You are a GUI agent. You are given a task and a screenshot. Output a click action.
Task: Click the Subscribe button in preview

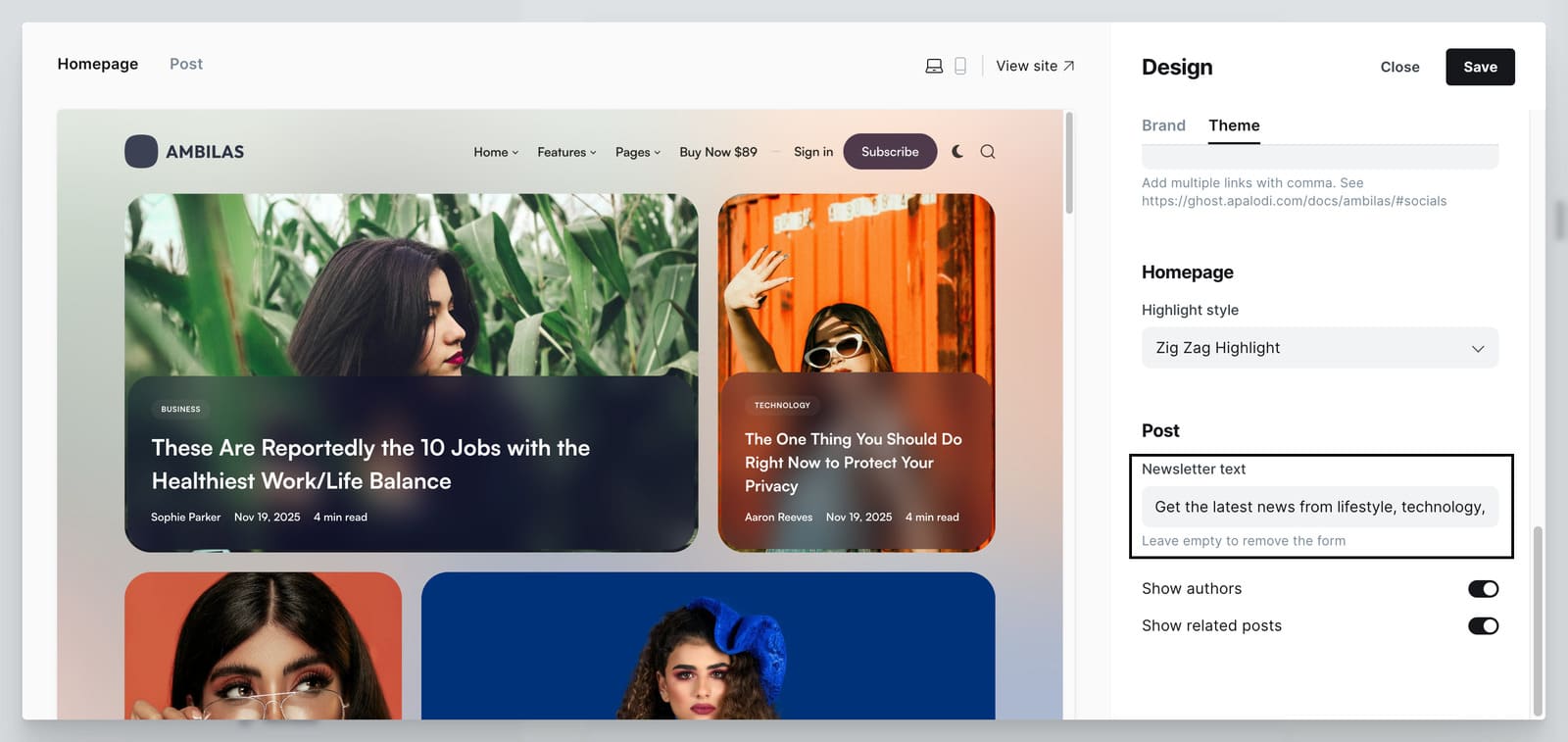click(890, 152)
